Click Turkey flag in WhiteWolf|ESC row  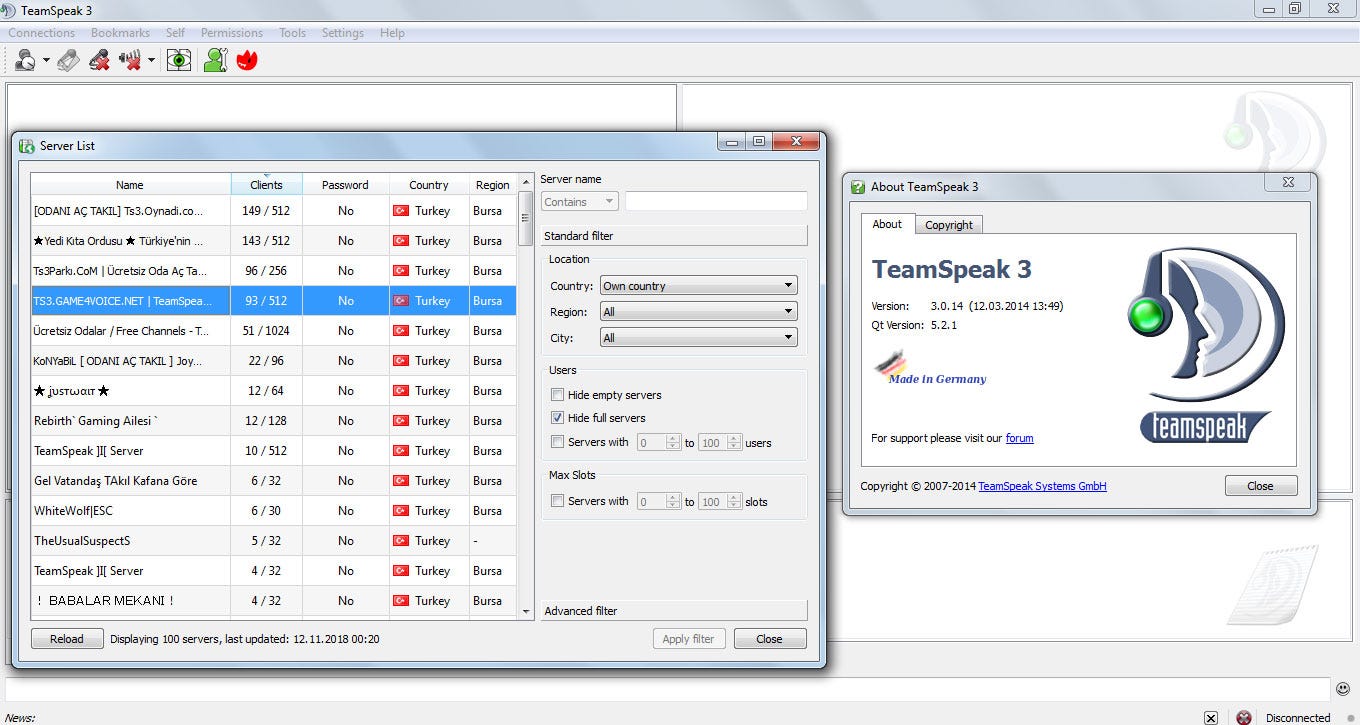(x=401, y=511)
